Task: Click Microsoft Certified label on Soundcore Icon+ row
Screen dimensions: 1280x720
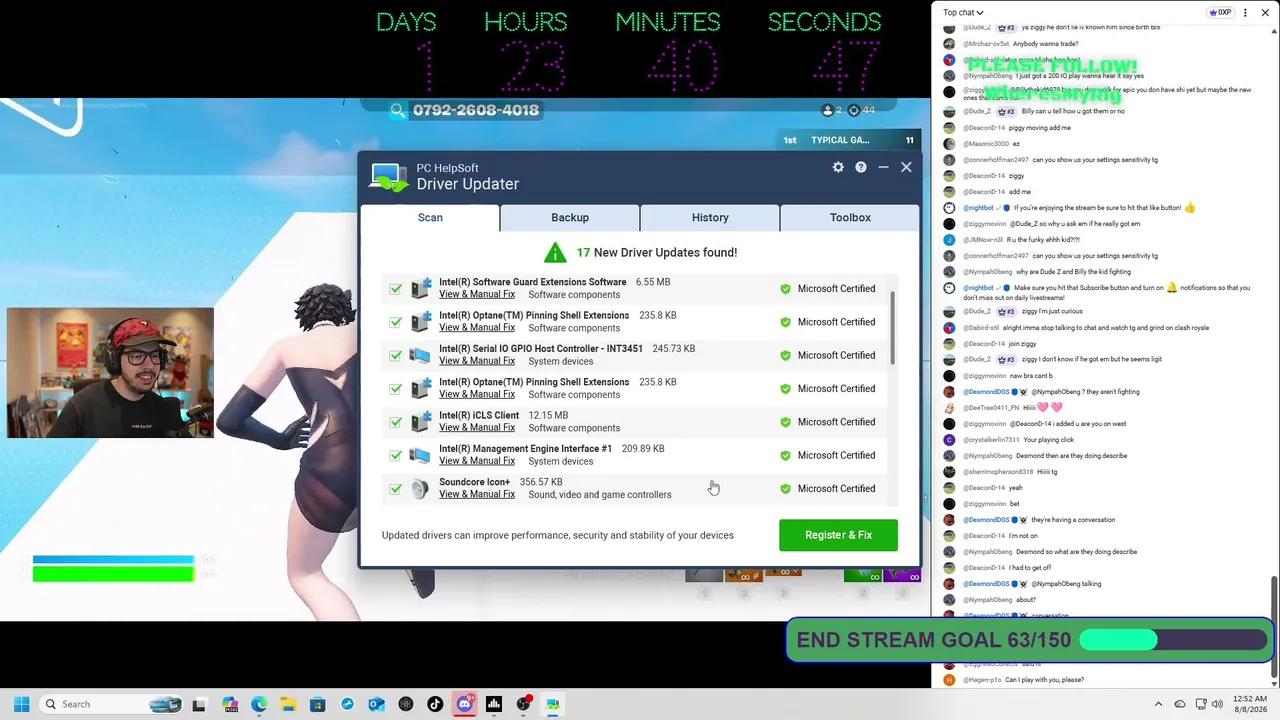Action: [836, 489]
